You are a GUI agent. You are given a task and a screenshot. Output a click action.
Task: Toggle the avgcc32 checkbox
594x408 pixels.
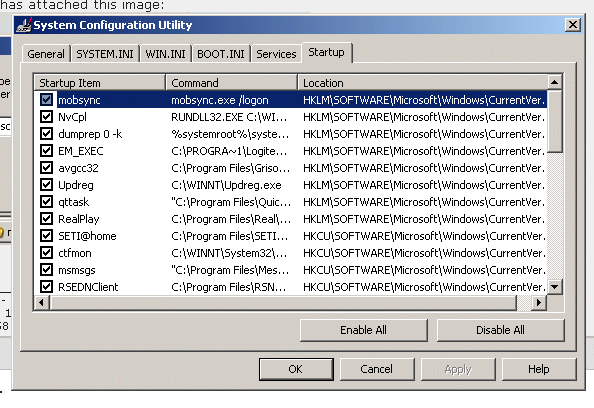coord(46,167)
